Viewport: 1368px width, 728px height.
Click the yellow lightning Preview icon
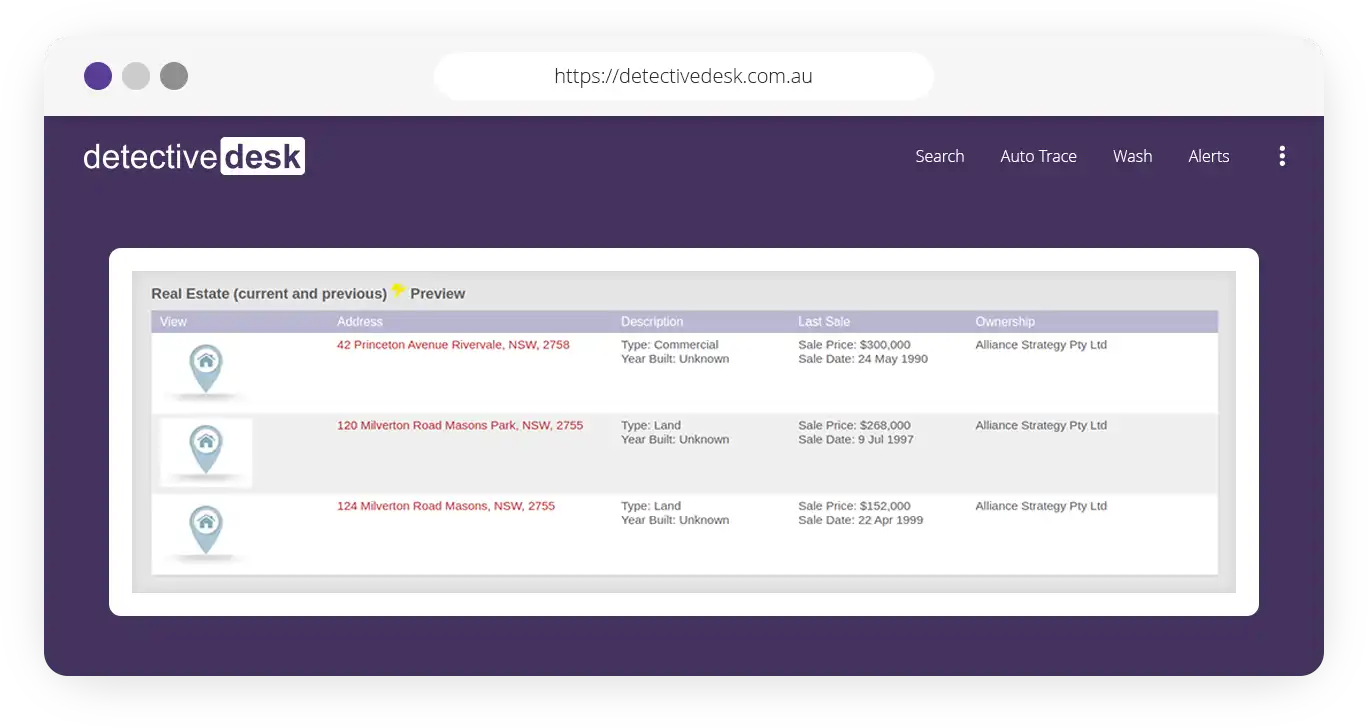pos(398,291)
